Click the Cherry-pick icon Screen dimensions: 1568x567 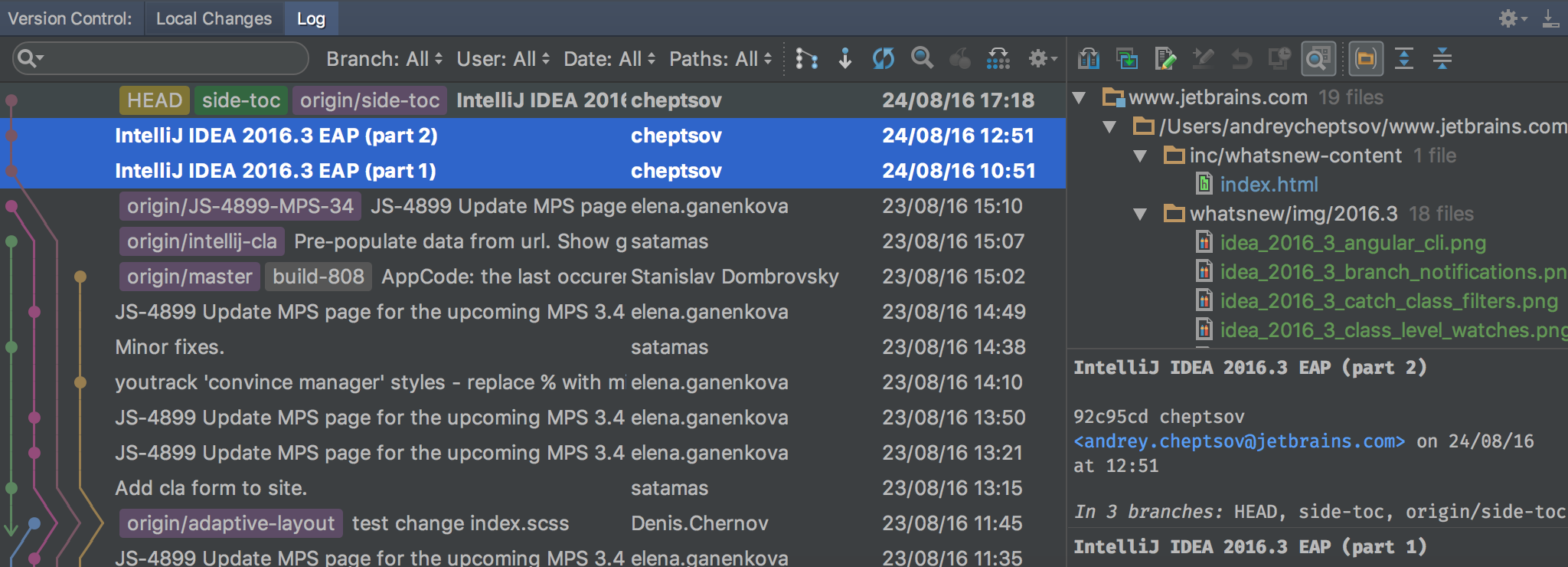pyautogui.click(x=960, y=59)
